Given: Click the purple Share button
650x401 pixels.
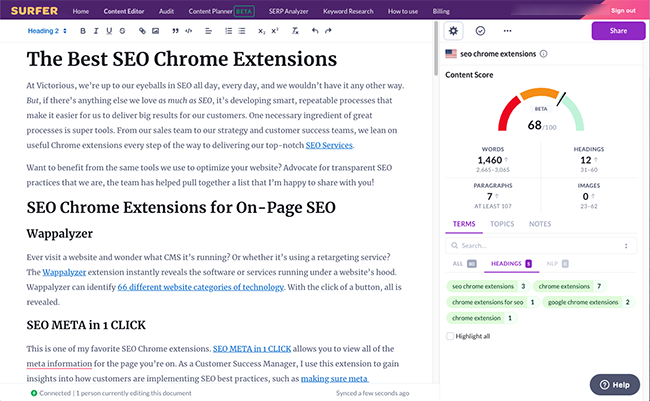Looking at the screenshot, I should (617, 31).
